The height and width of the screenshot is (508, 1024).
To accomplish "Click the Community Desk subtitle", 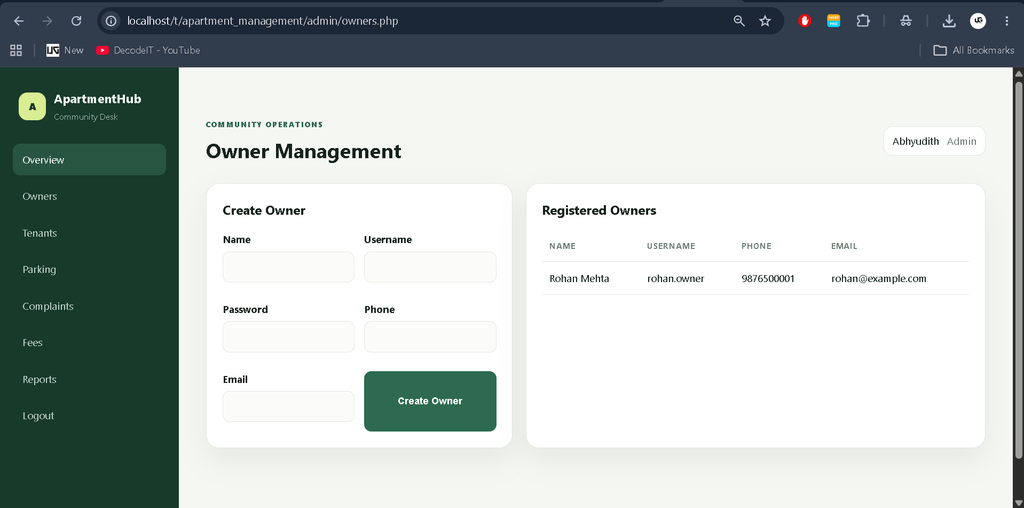I will pos(86,117).
